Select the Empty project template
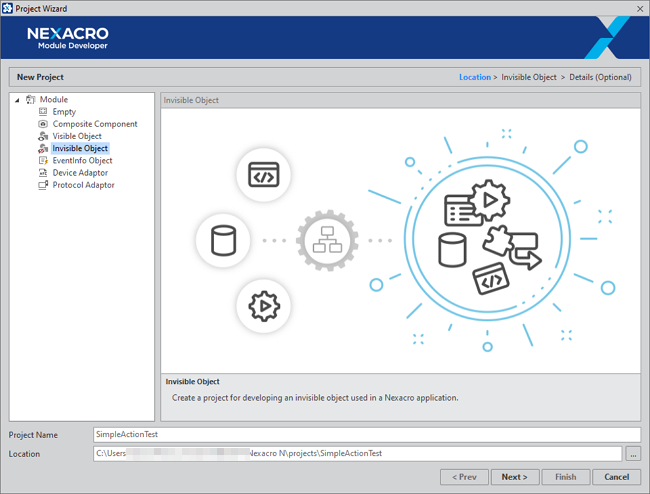This screenshot has height=494, width=650. 64,112
